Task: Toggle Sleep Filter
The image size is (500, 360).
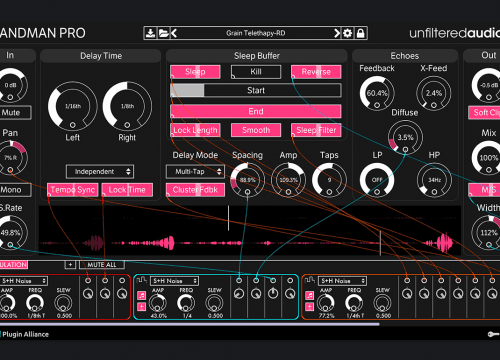Action: click(x=316, y=130)
